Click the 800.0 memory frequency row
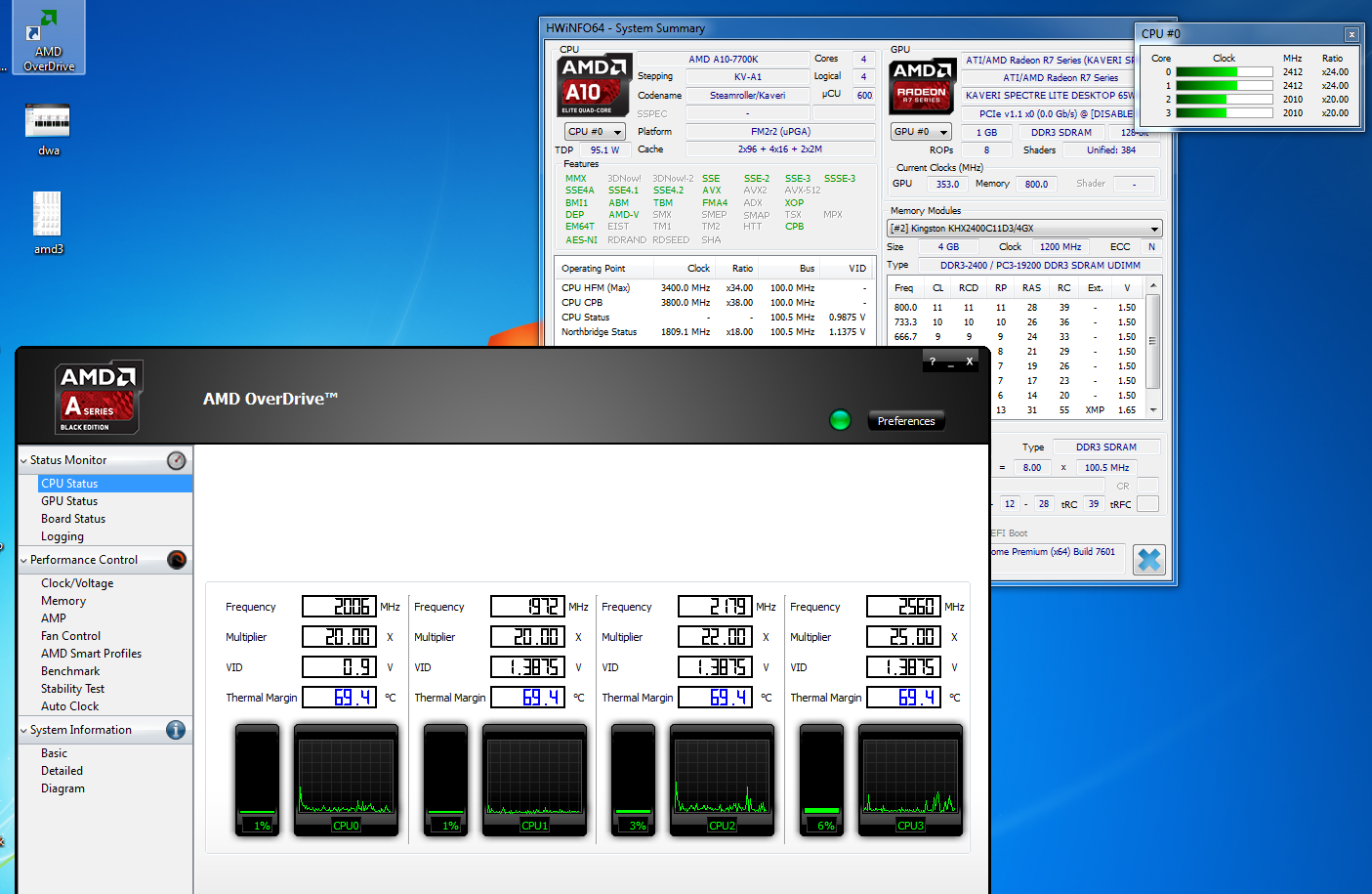1372x894 pixels. point(1016,308)
